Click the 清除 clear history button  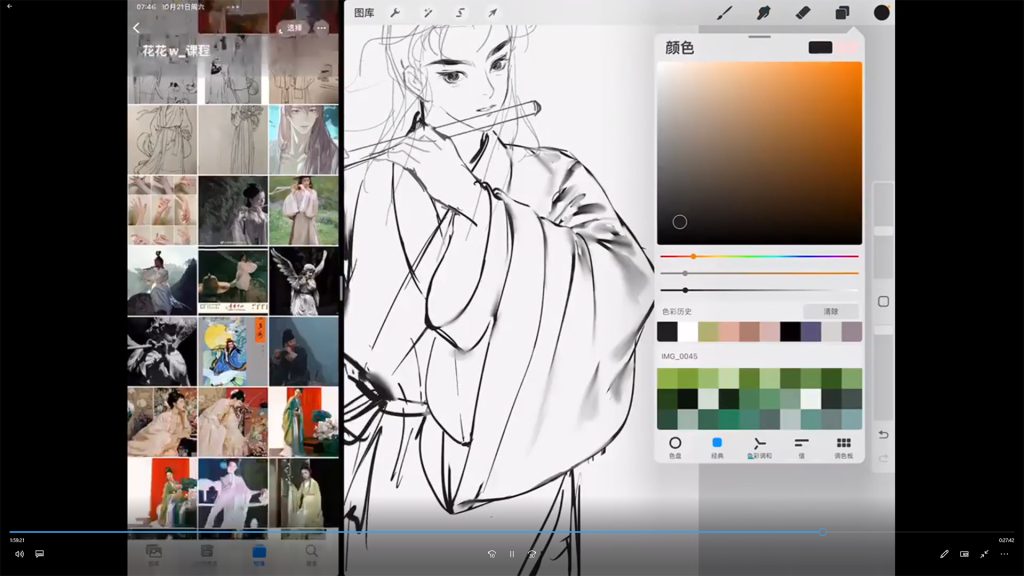pos(830,312)
